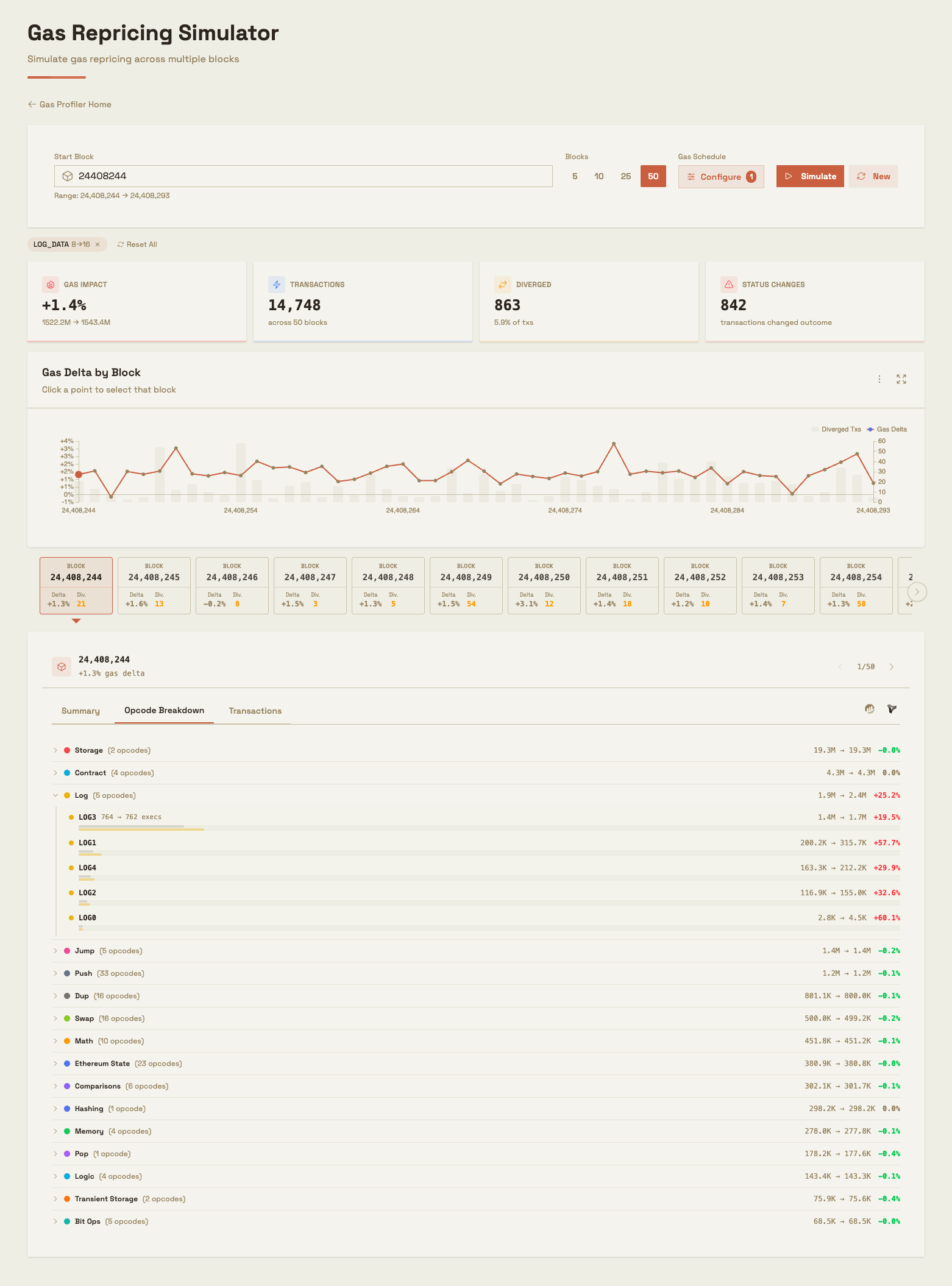Click the sliders icon on Configure button
Viewport: 952px width, 1286px height.
(691, 177)
